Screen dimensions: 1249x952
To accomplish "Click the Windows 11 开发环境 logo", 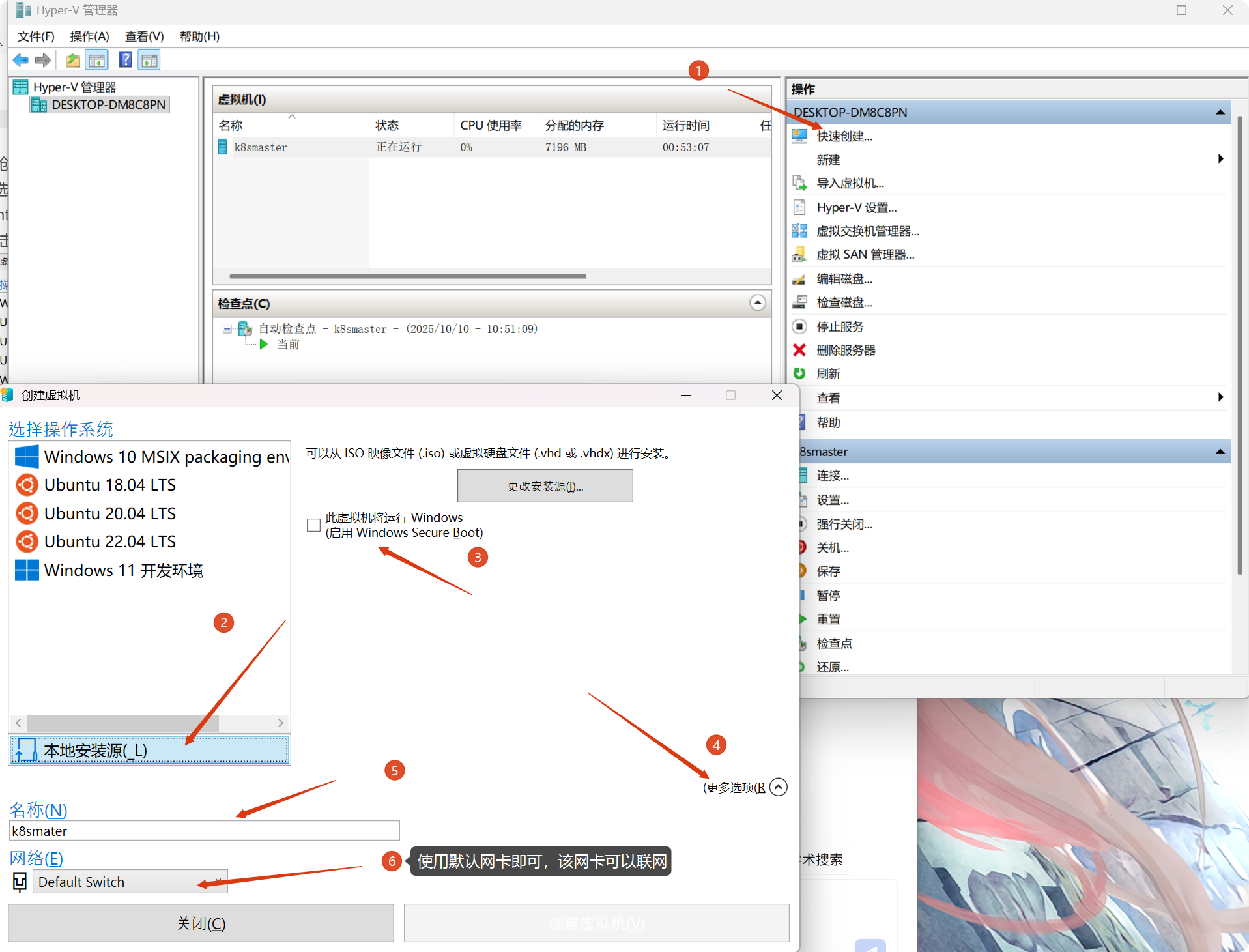I will point(27,570).
